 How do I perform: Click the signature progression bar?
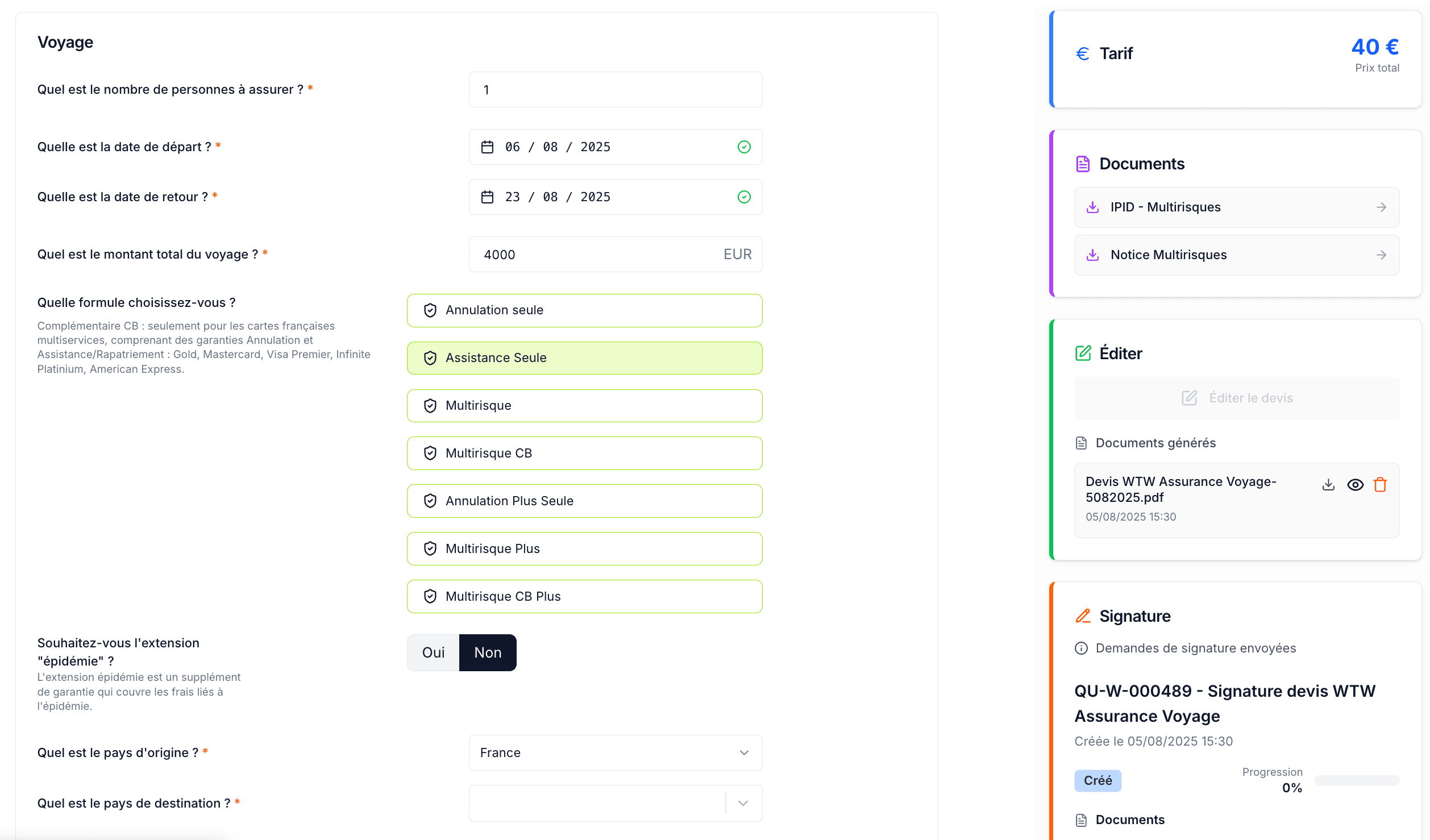click(1356, 781)
